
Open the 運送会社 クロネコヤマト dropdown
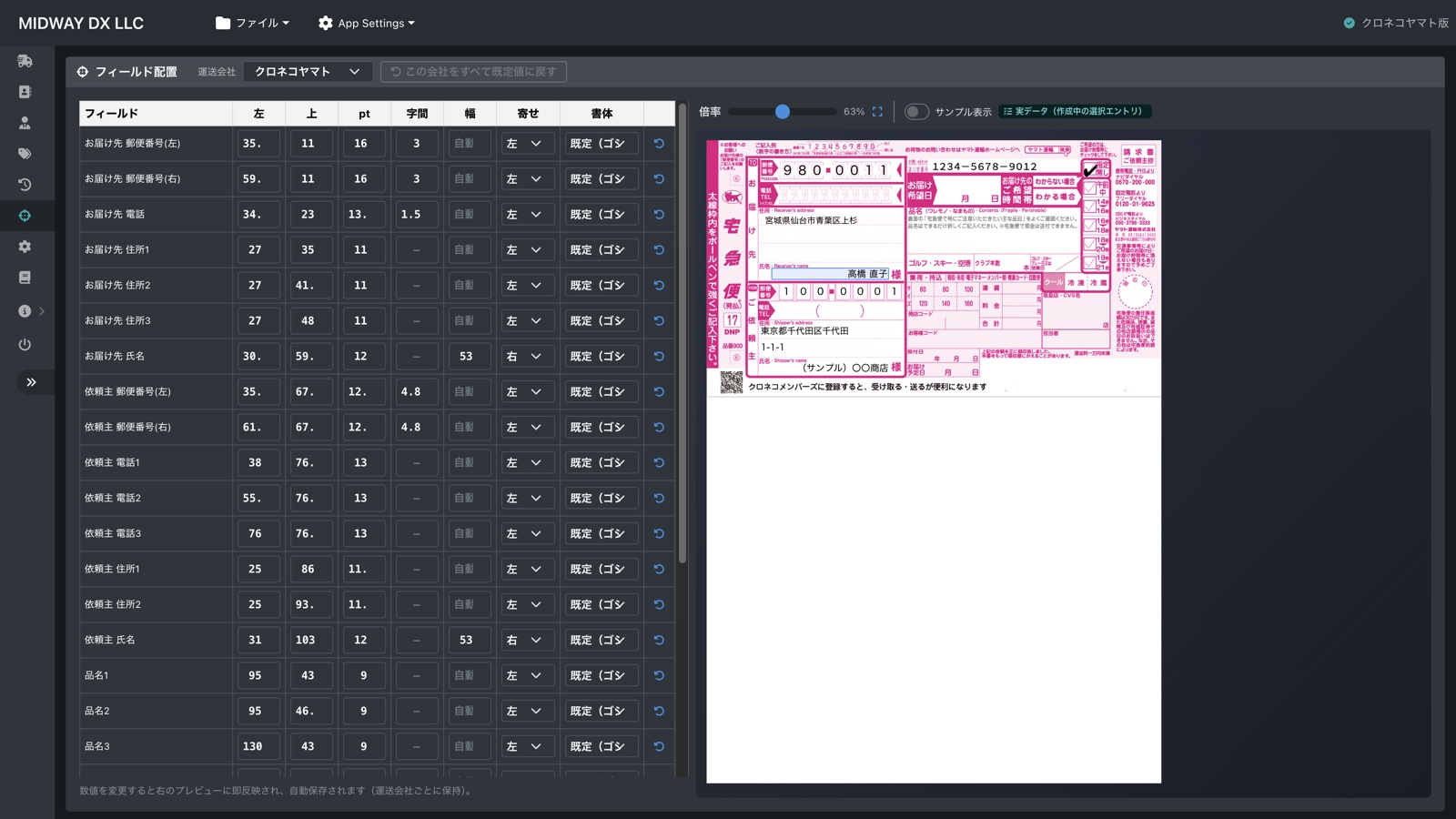(308, 72)
